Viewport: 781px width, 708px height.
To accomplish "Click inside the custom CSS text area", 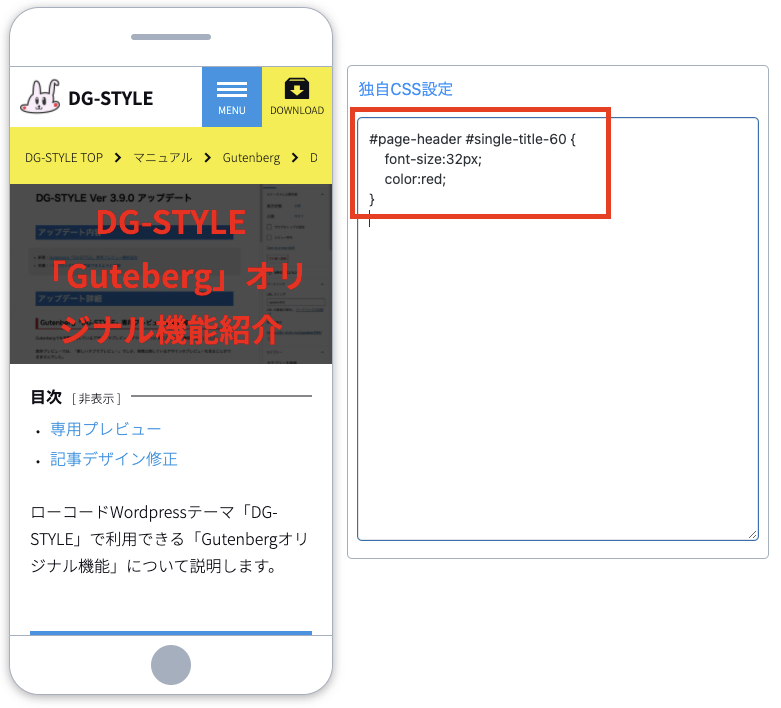I will 557,380.
